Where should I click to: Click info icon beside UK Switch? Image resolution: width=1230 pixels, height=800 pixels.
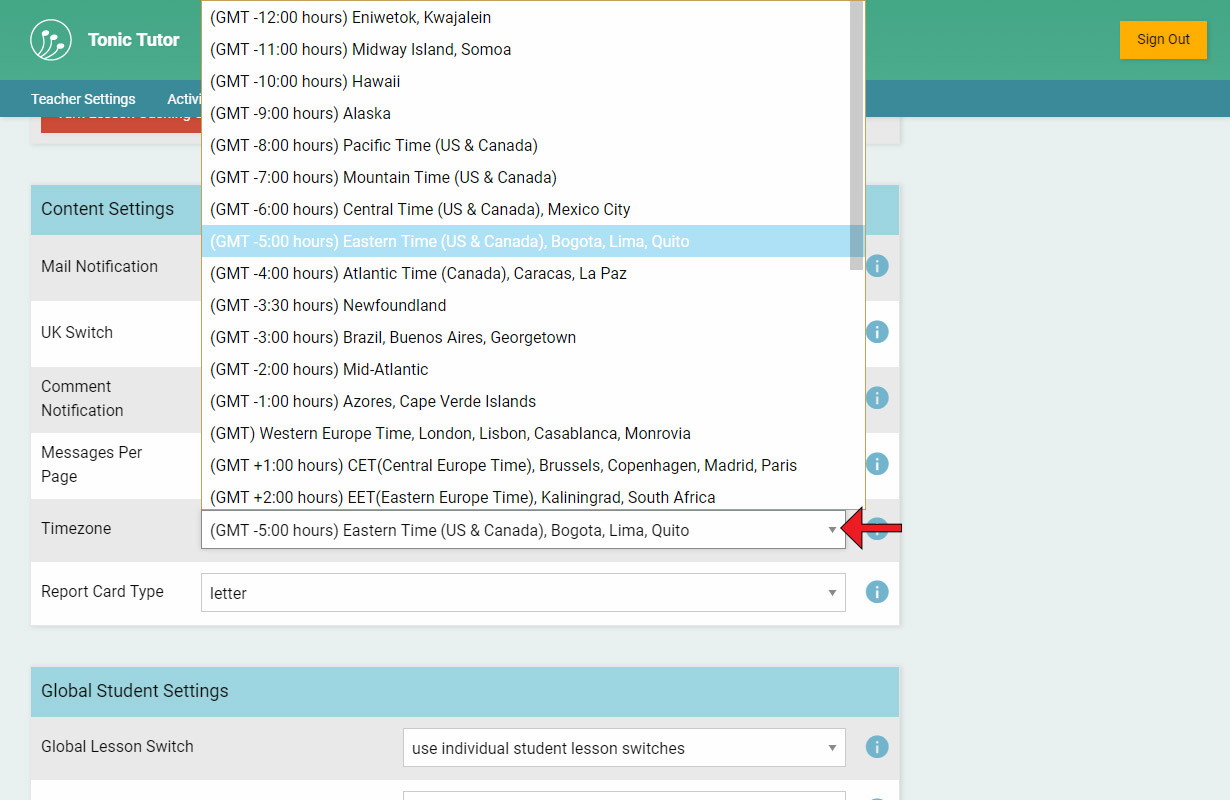pyautogui.click(x=877, y=332)
